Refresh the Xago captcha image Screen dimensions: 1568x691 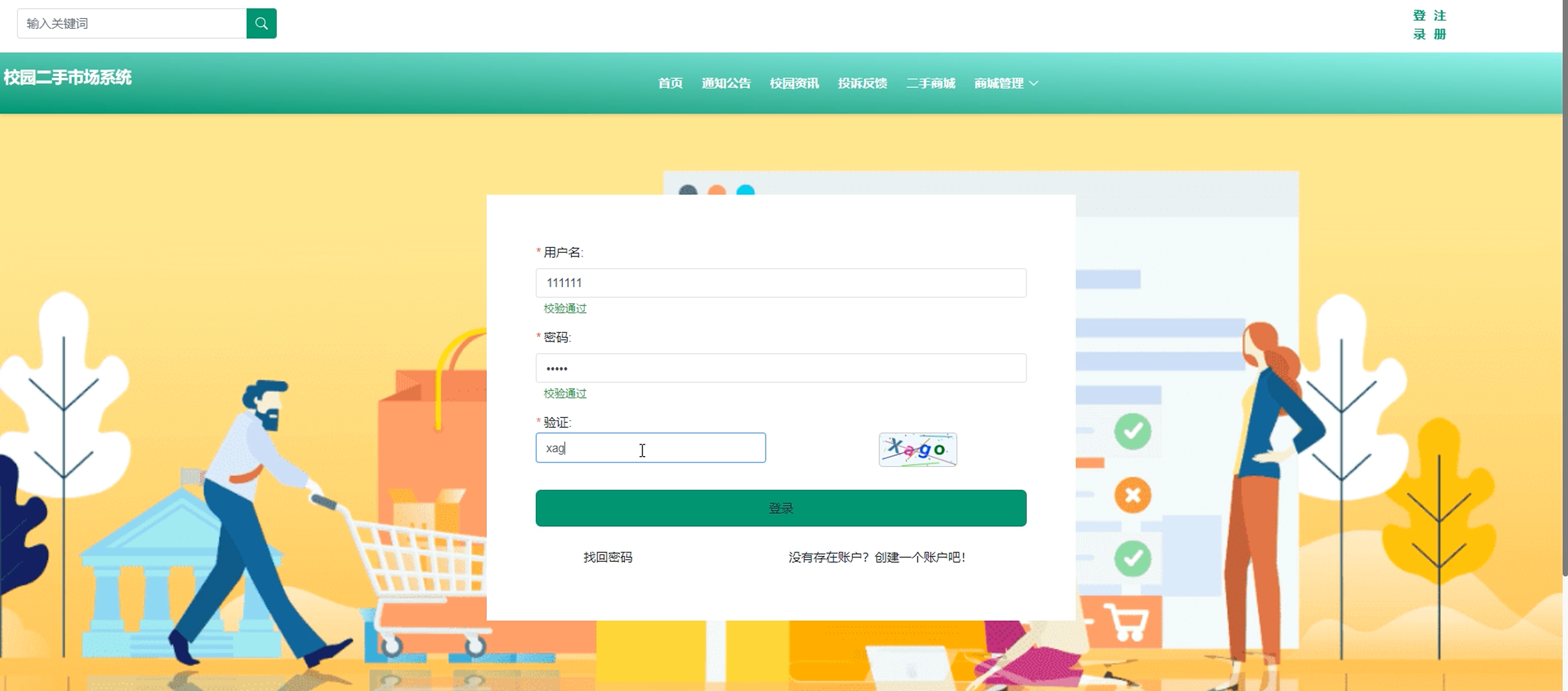(x=917, y=449)
